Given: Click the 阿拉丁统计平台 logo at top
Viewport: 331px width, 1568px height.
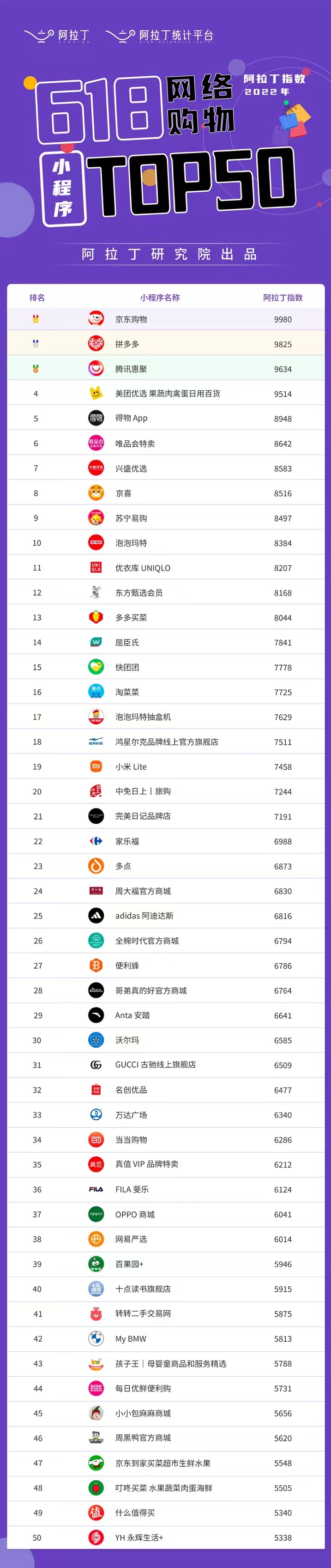Looking at the screenshot, I should point(159,36).
